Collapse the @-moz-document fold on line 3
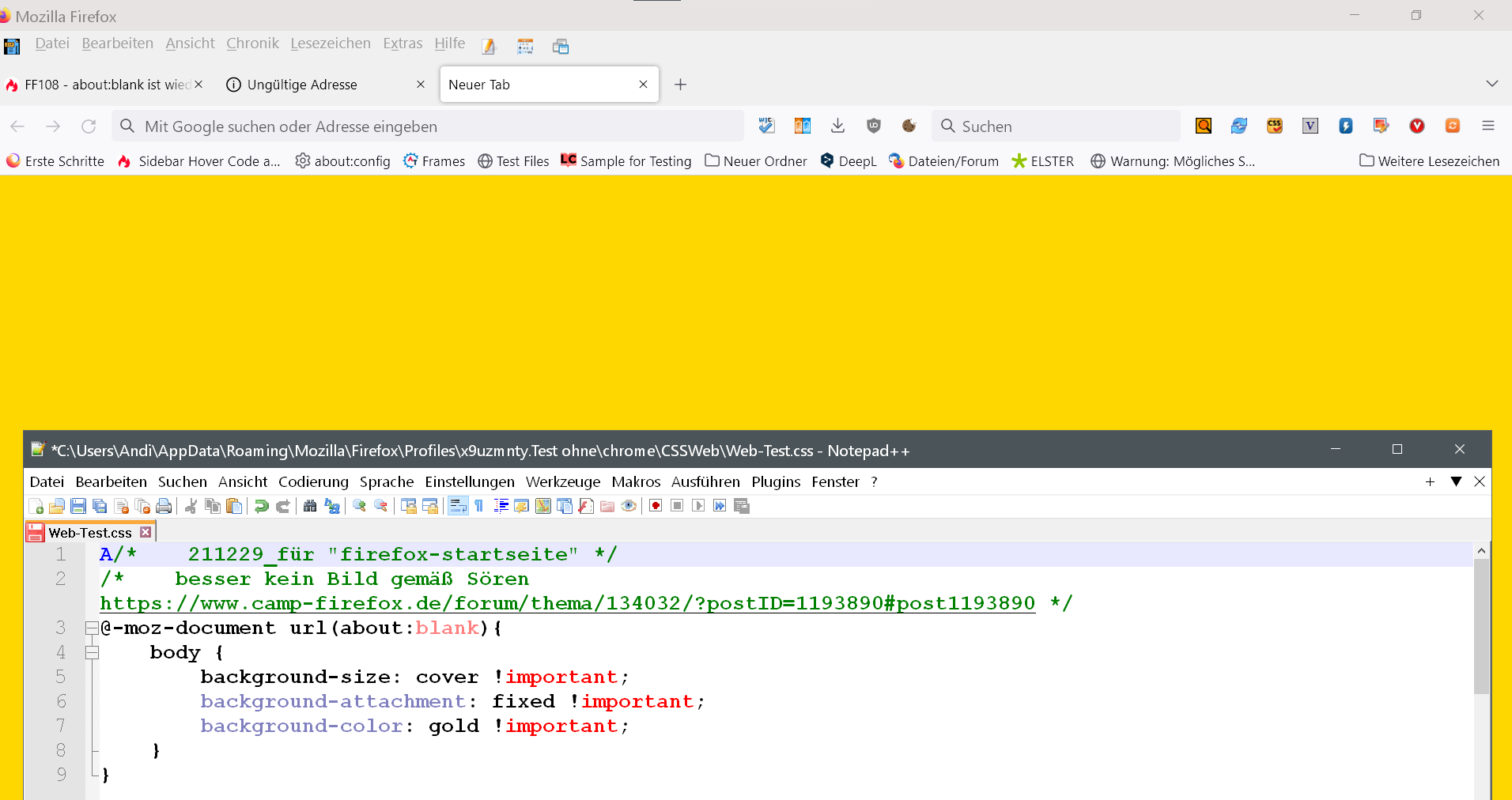This screenshot has width=1512, height=800. (x=92, y=628)
